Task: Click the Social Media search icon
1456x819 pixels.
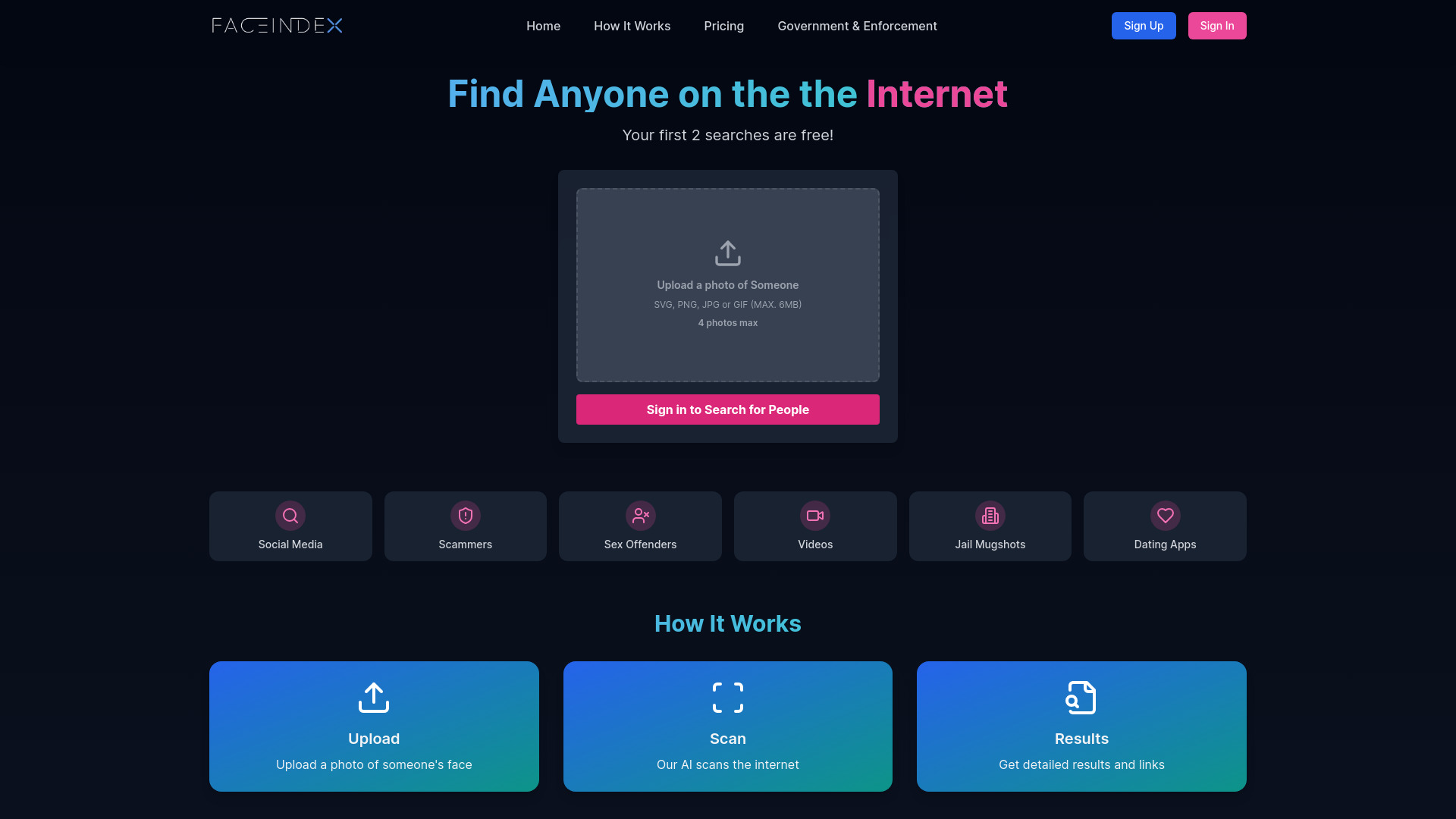Action: pyautogui.click(x=290, y=515)
